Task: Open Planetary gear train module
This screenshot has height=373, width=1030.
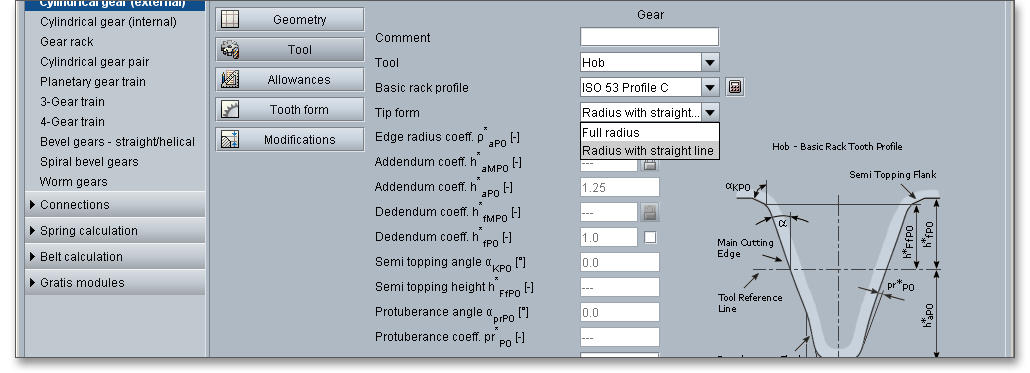Action: [x=93, y=81]
